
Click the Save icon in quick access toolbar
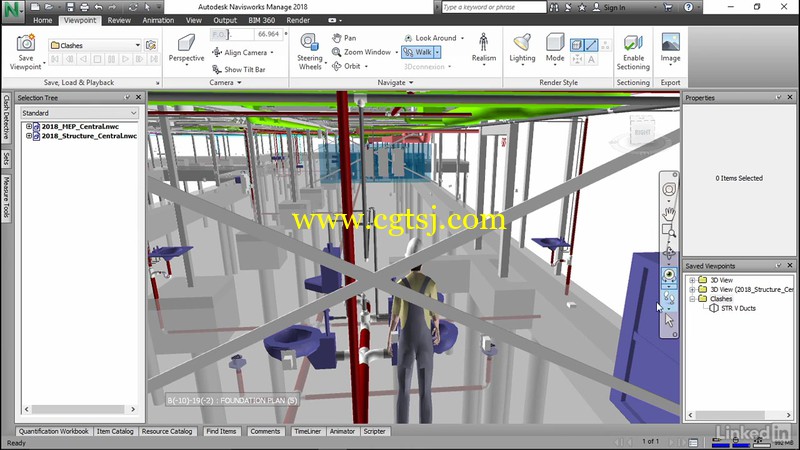(70, 7)
